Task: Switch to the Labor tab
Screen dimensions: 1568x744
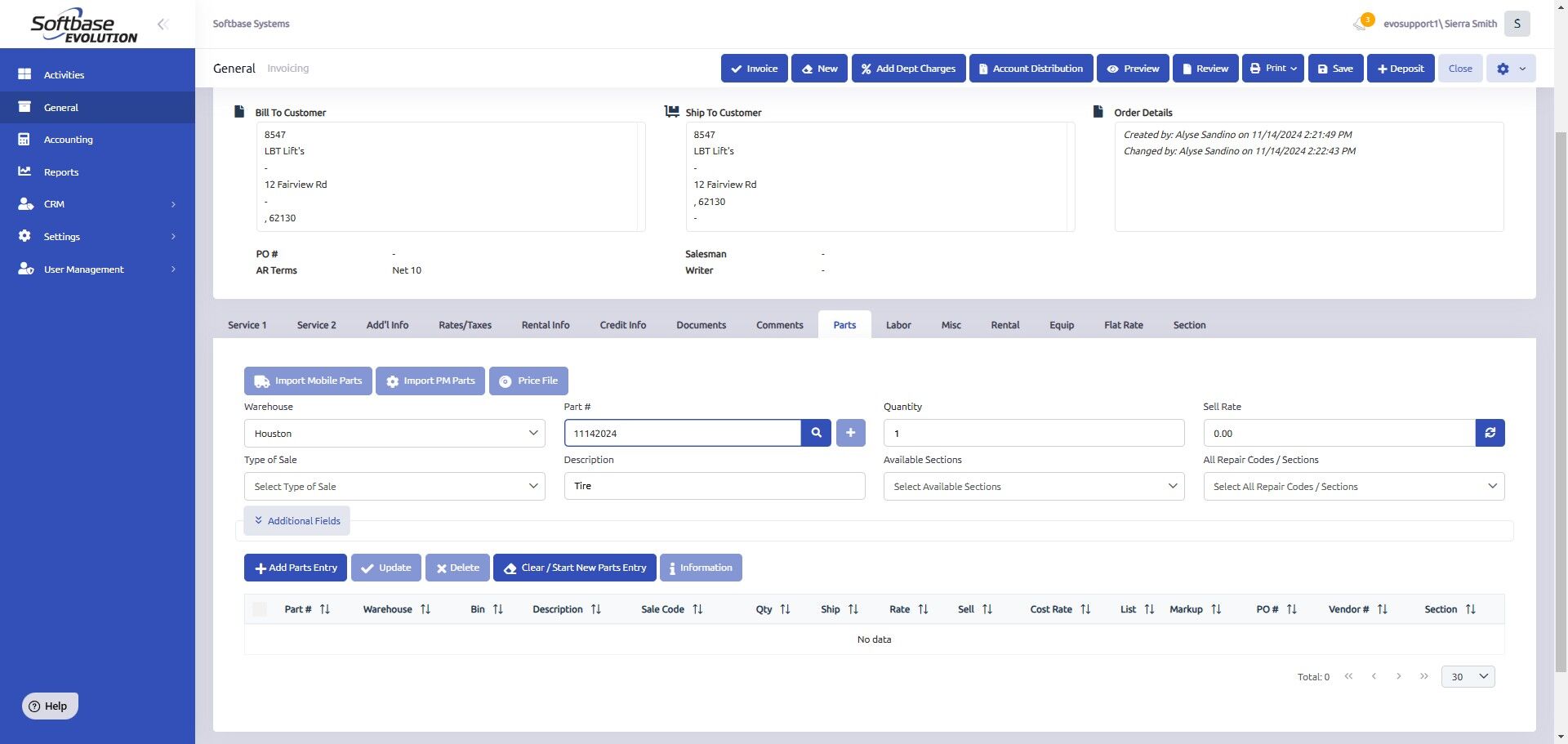Action: [x=898, y=325]
